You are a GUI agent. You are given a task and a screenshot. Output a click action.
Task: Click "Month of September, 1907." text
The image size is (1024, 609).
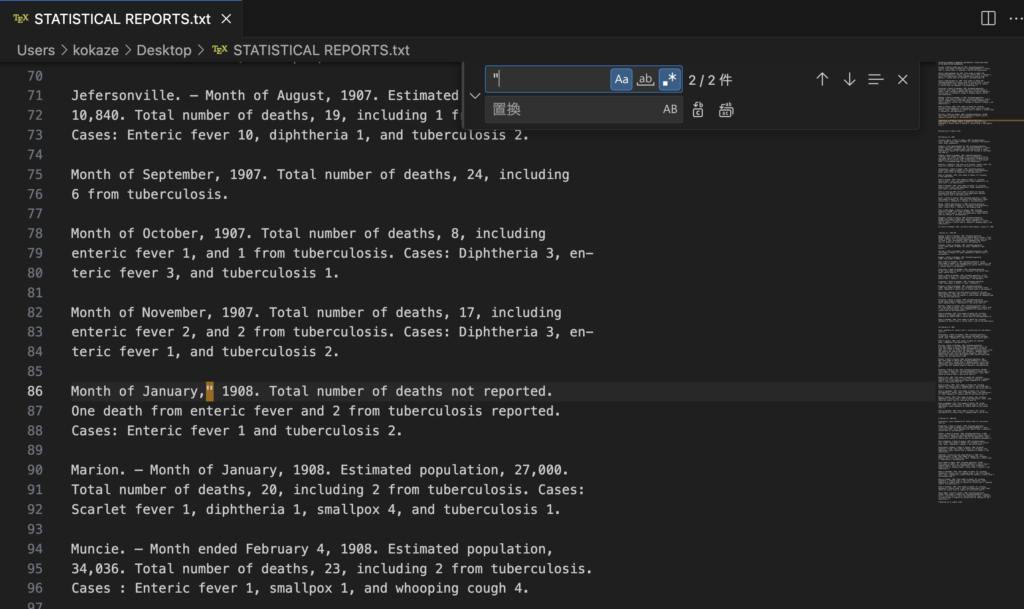point(170,174)
